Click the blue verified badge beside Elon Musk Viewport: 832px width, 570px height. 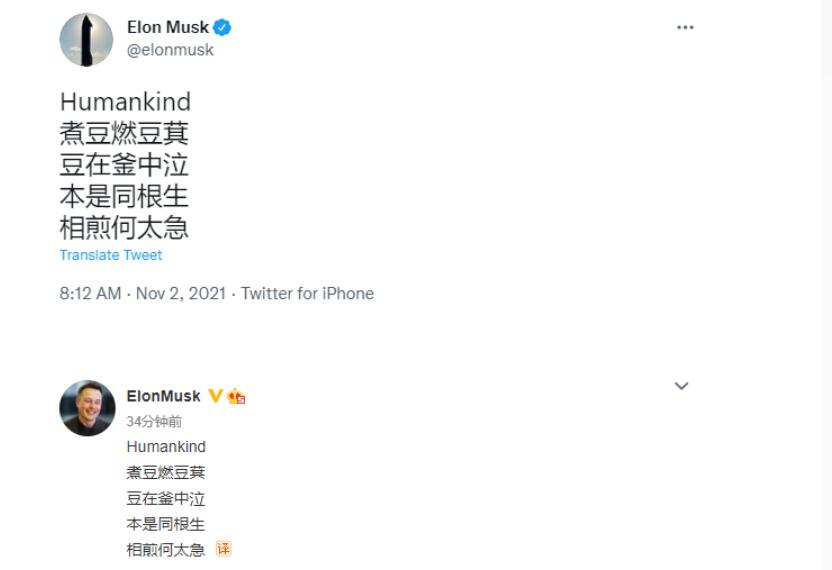tap(222, 28)
